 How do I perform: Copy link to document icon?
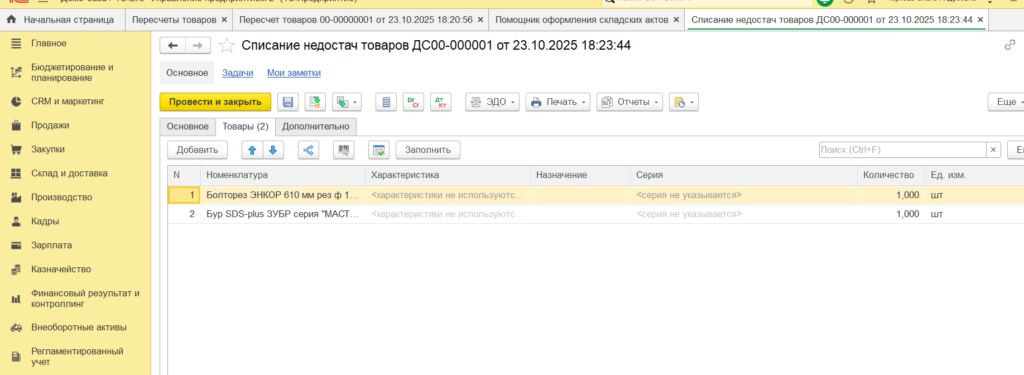(1010, 45)
